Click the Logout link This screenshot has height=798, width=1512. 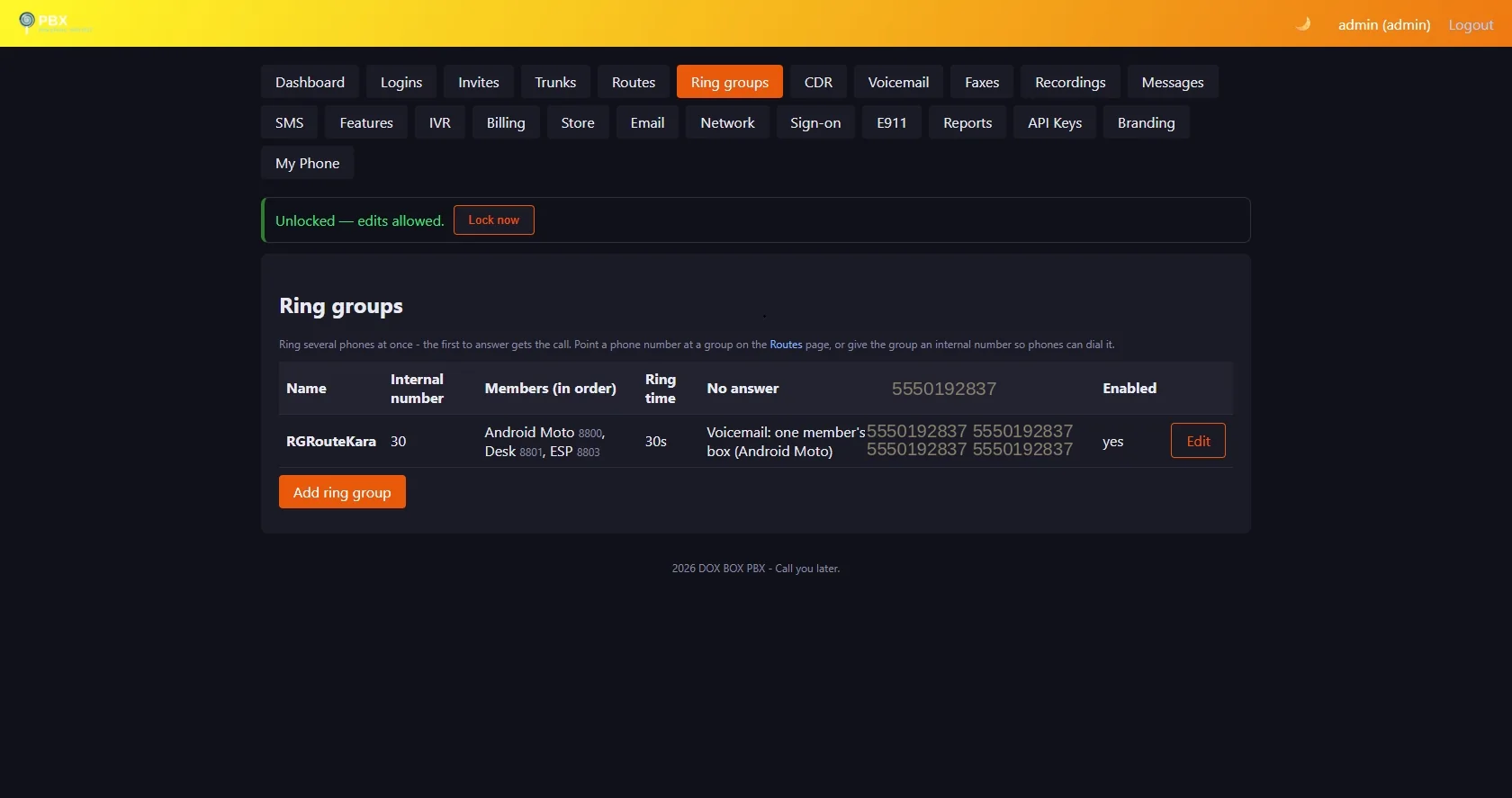point(1471,24)
